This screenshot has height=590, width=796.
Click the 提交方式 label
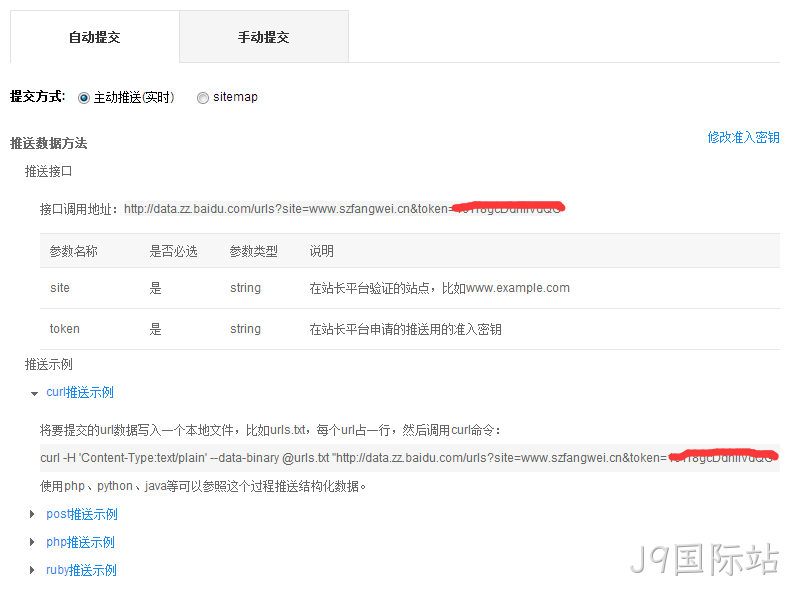[x=38, y=96]
